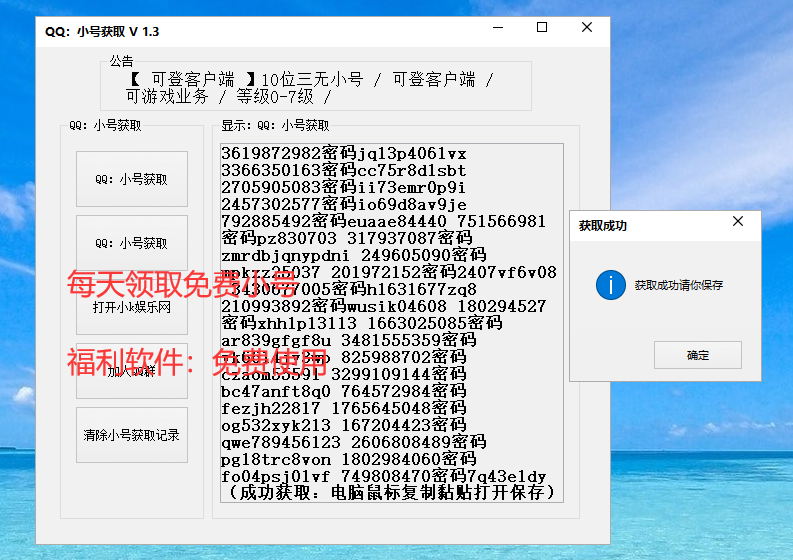Screen dimensions: 793x560
Task: Click the line fezjh22817 1765645048密码
Action: (343, 408)
